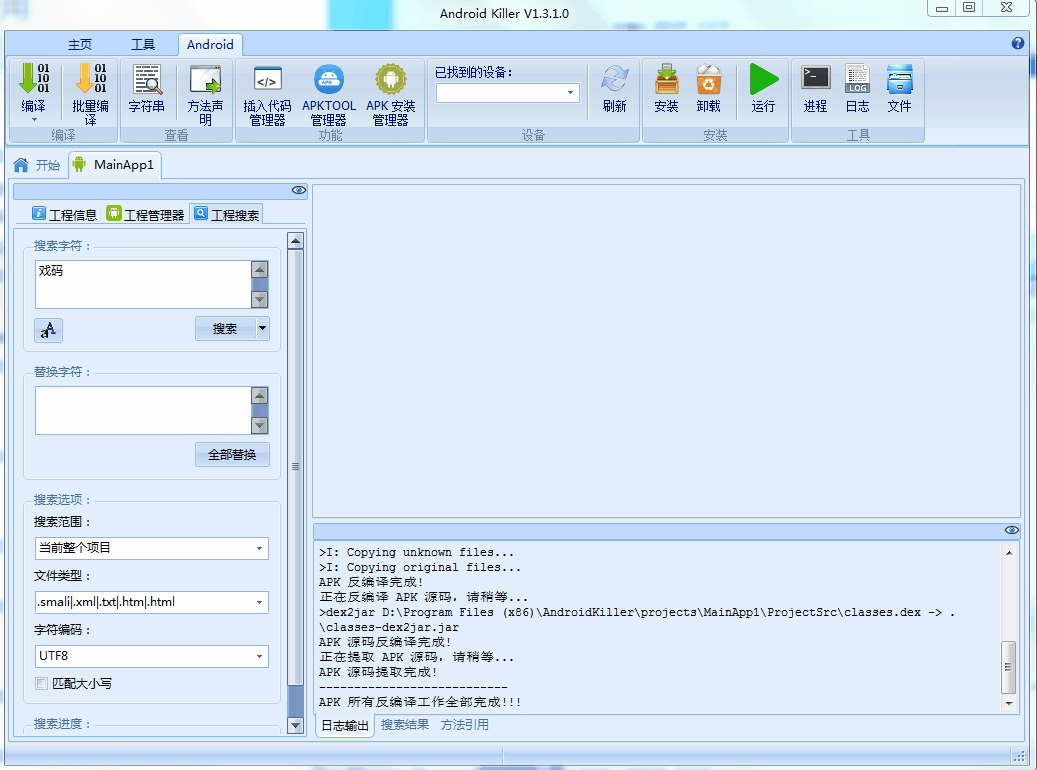Click the panel splitter grip handle
Image resolution: width=1037 pixels, height=770 pixels.
point(296,466)
